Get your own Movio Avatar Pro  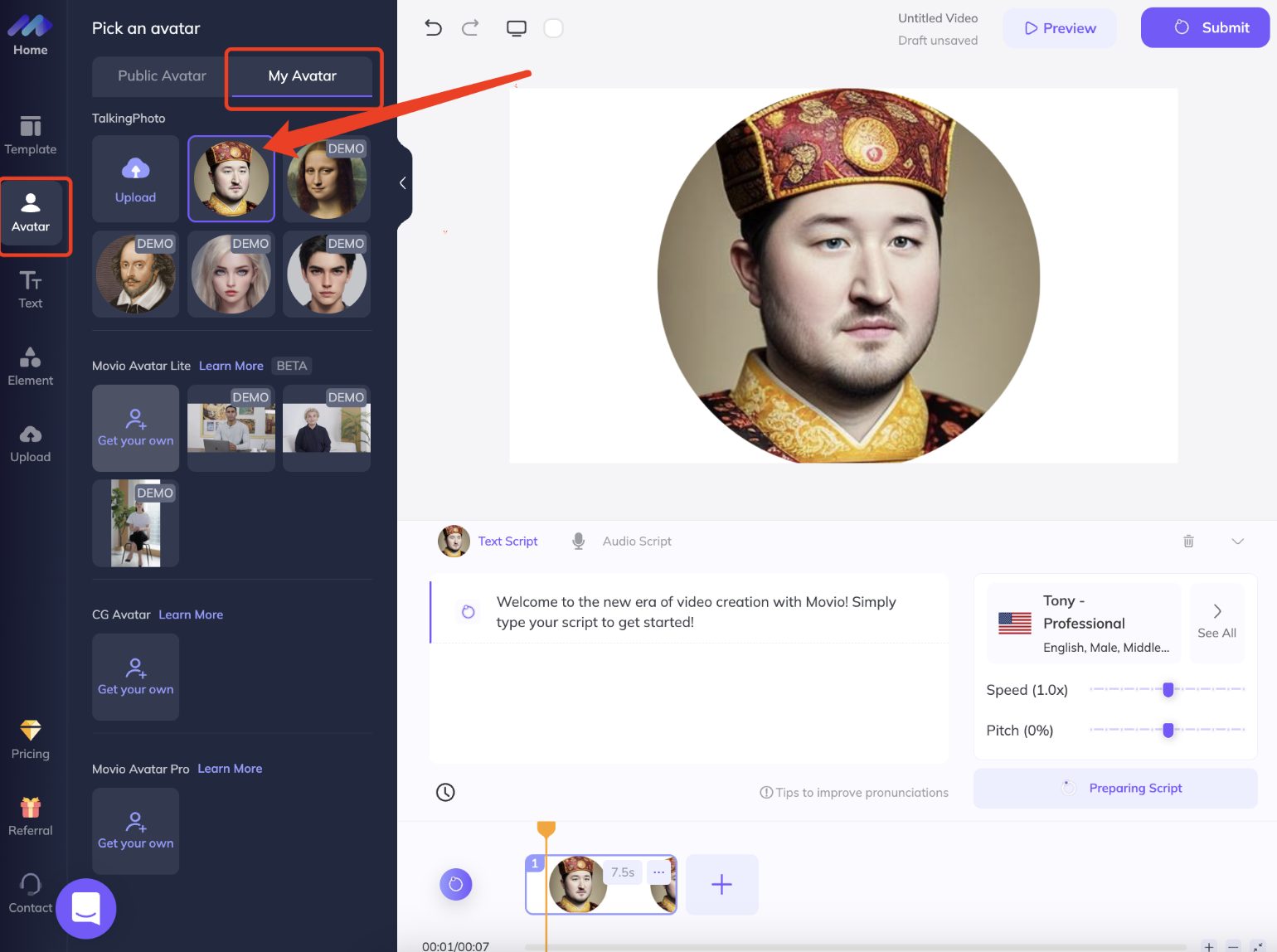click(x=136, y=831)
